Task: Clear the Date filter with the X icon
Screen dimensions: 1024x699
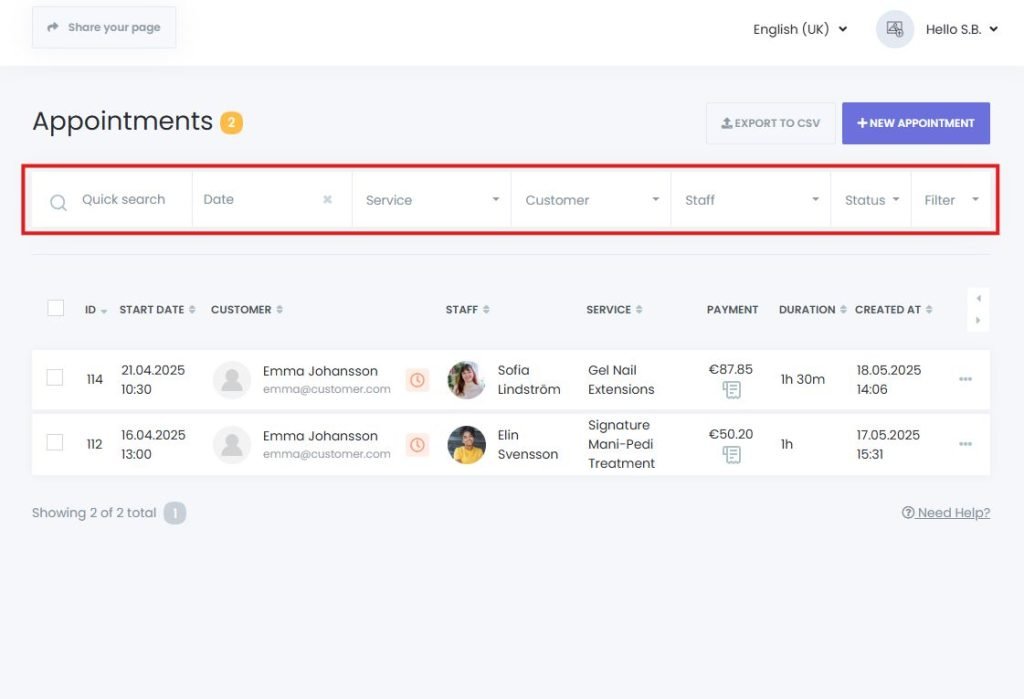Action: point(327,199)
